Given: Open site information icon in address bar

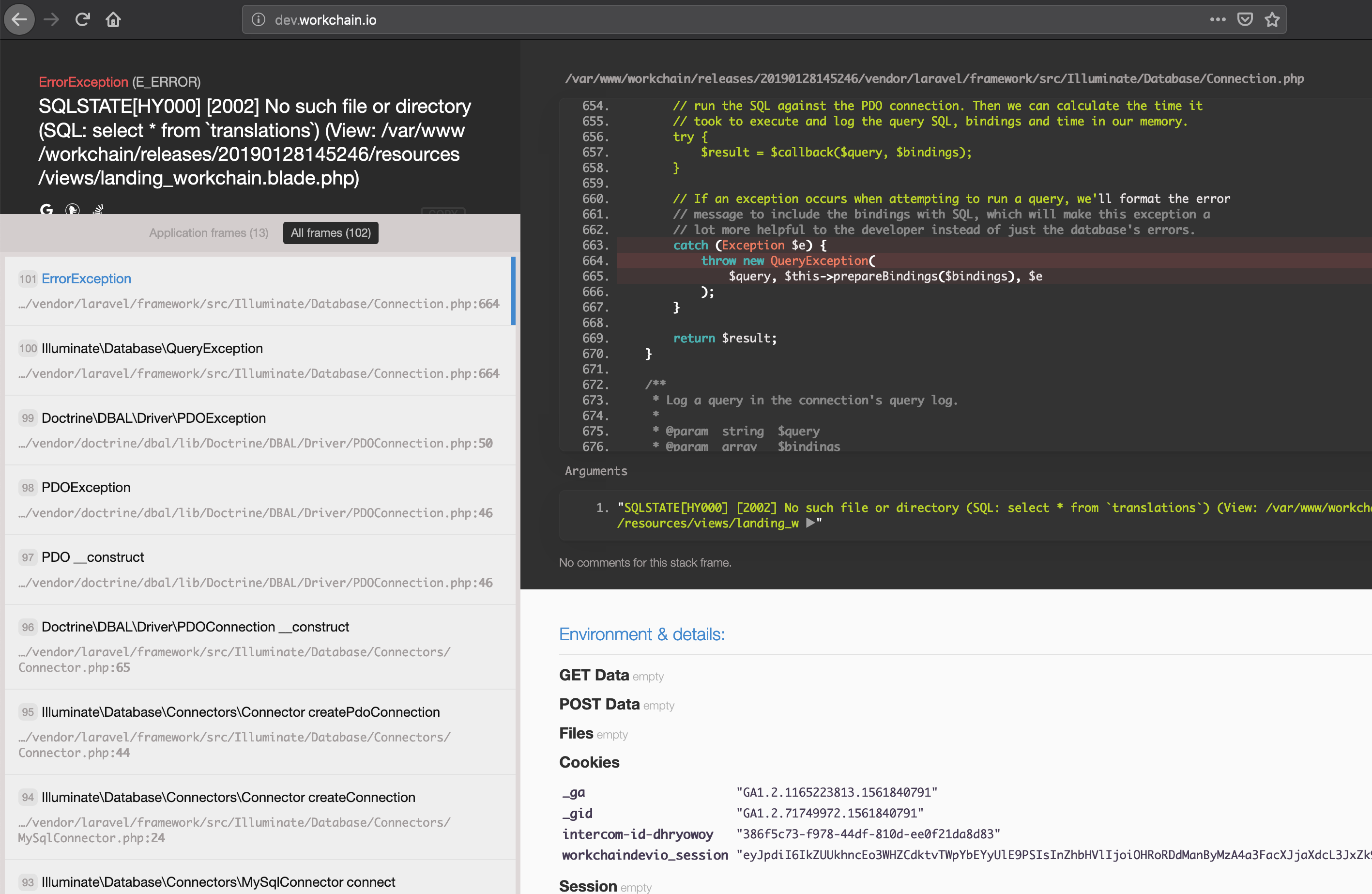Looking at the screenshot, I should (258, 19).
